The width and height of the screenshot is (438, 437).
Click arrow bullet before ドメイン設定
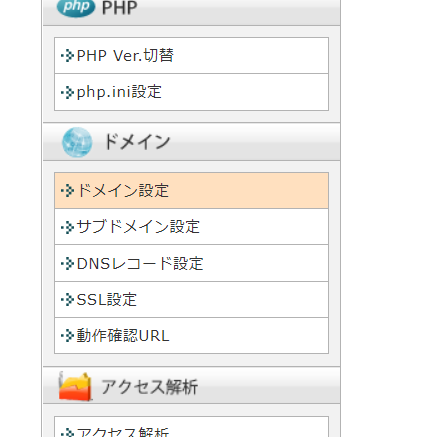point(68,191)
